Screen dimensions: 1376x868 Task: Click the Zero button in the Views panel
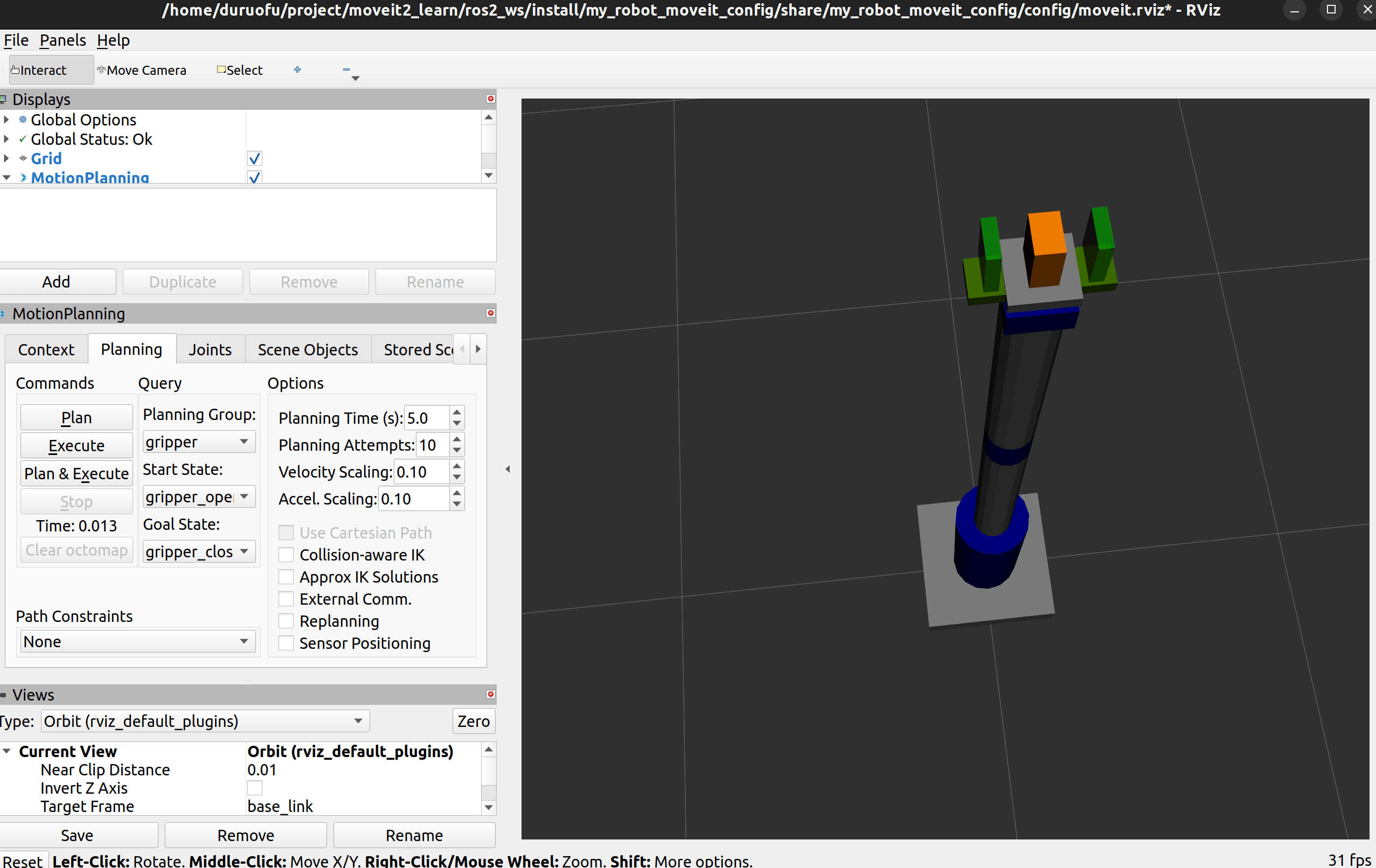473,720
